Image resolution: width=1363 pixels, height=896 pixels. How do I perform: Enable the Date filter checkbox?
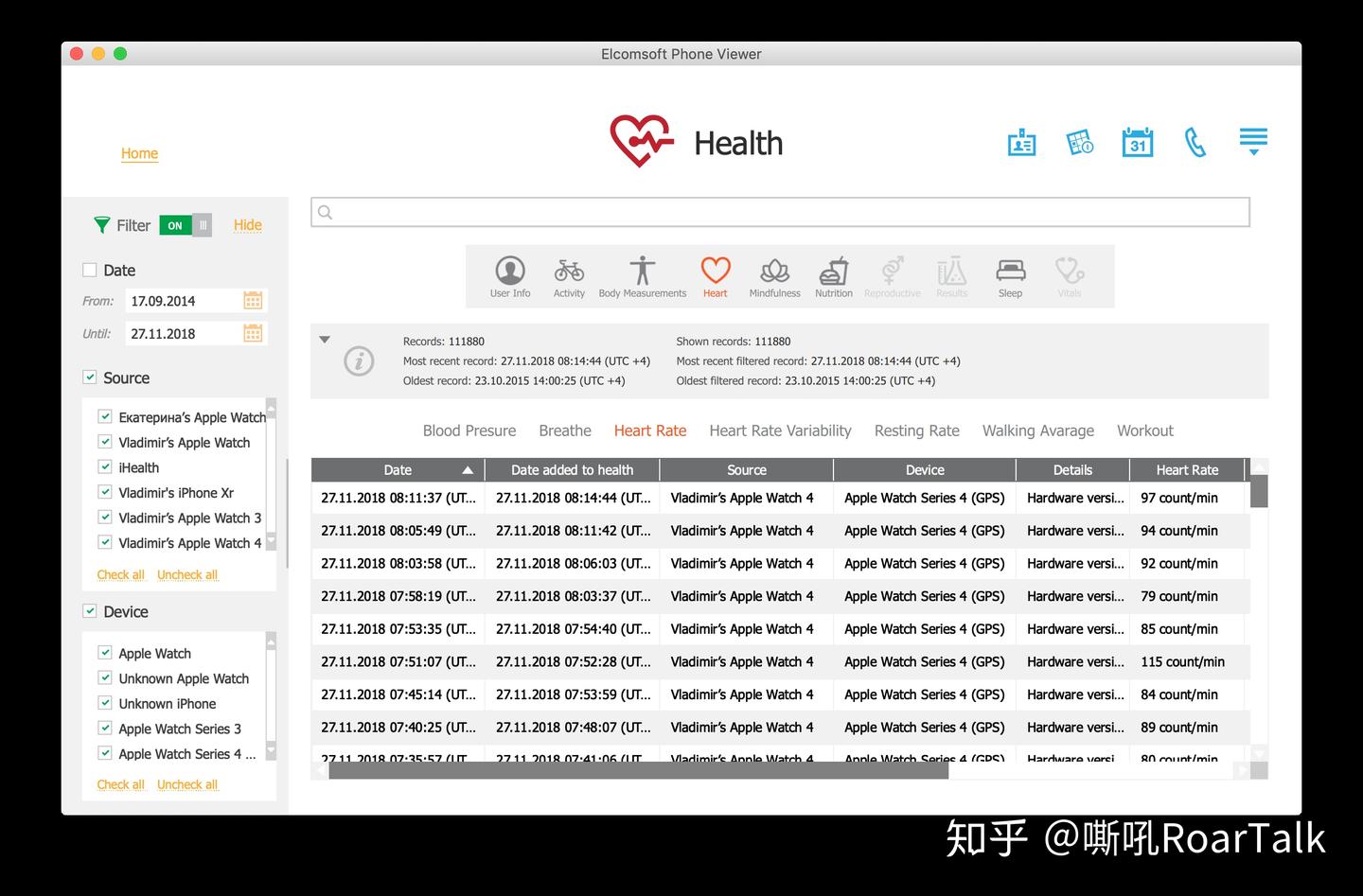click(x=89, y=270)
